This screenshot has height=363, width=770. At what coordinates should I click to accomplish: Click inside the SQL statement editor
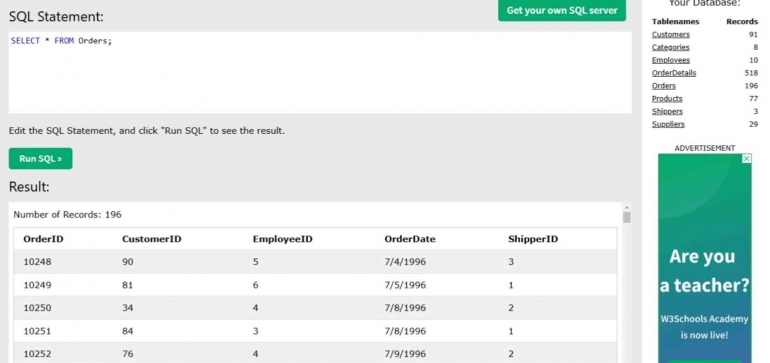pyautogui.click(x=320, y=73)
